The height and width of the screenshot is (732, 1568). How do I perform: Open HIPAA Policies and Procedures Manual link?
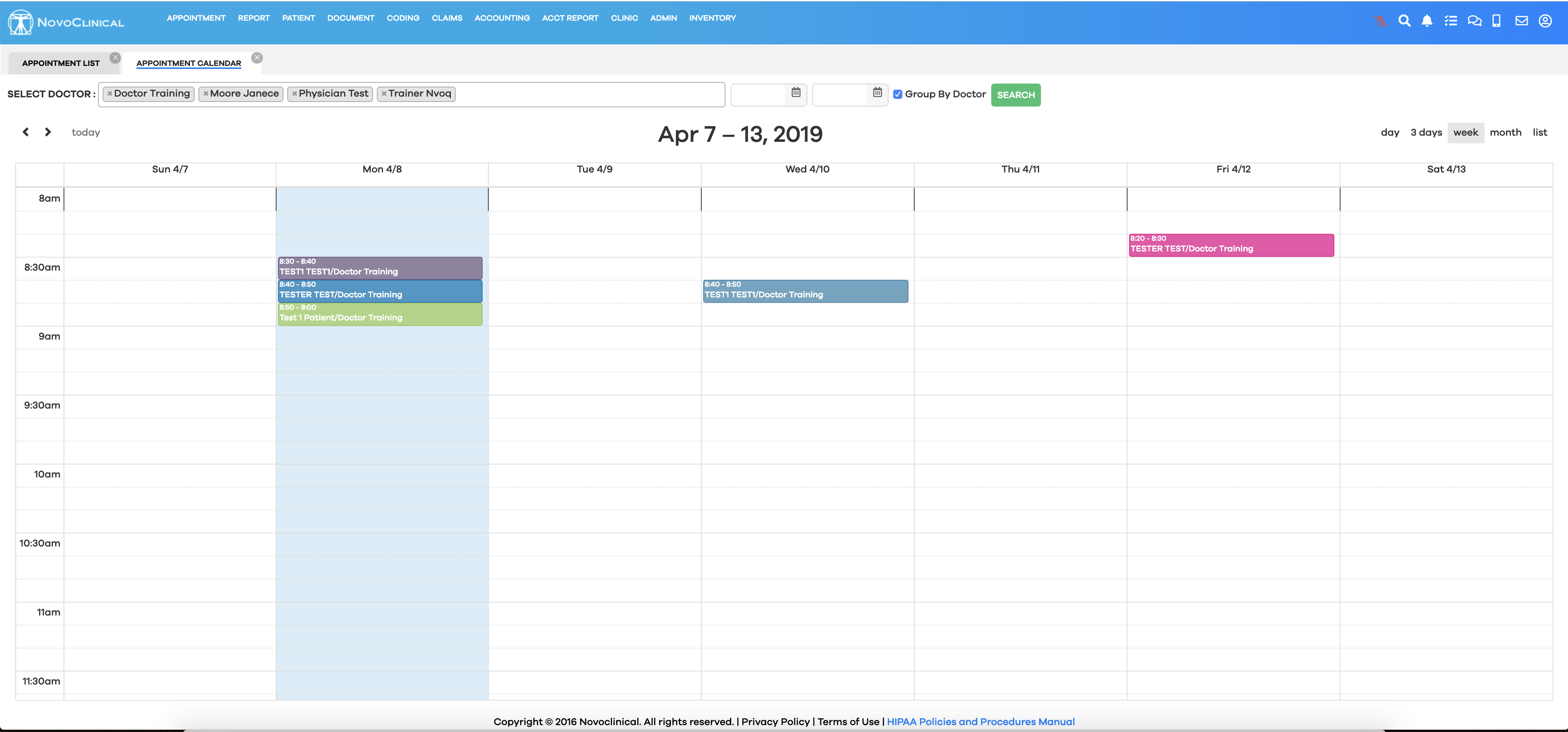(x=980, y=722)
